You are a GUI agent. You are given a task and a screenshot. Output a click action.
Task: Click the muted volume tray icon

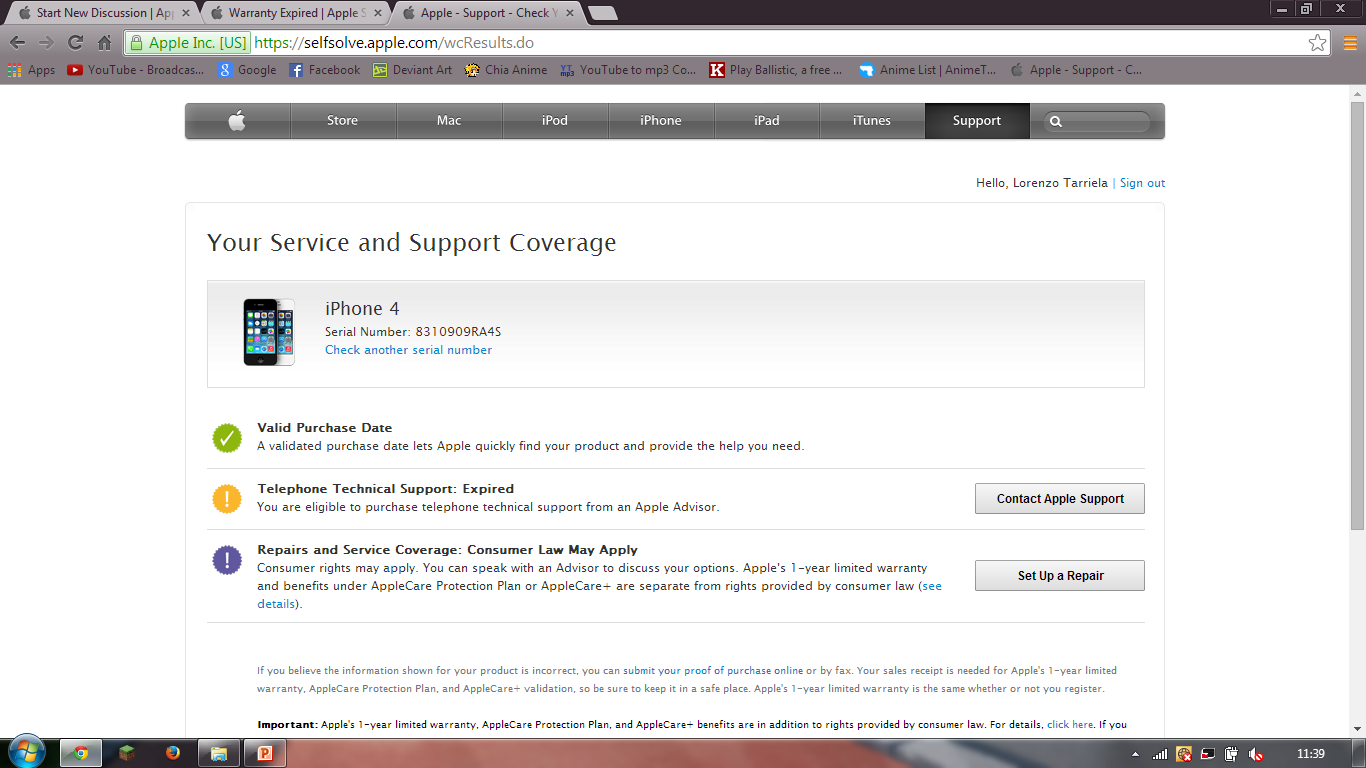coord(1257,754)
